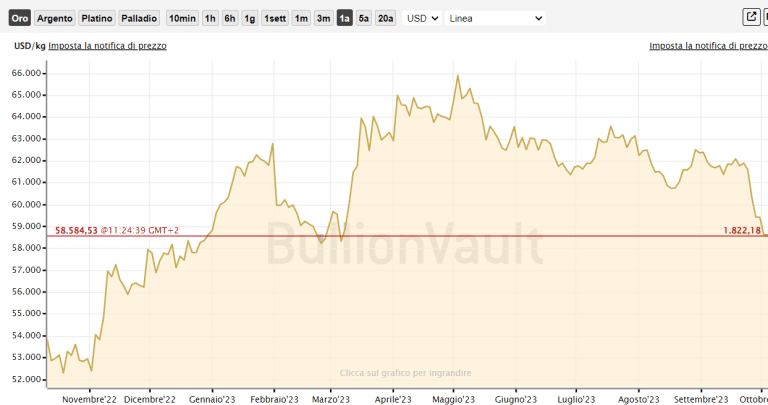The image size is (768, 405).
Task: Switch to the Argento tab
Action: pyautogui.click(x=55, y=18)
